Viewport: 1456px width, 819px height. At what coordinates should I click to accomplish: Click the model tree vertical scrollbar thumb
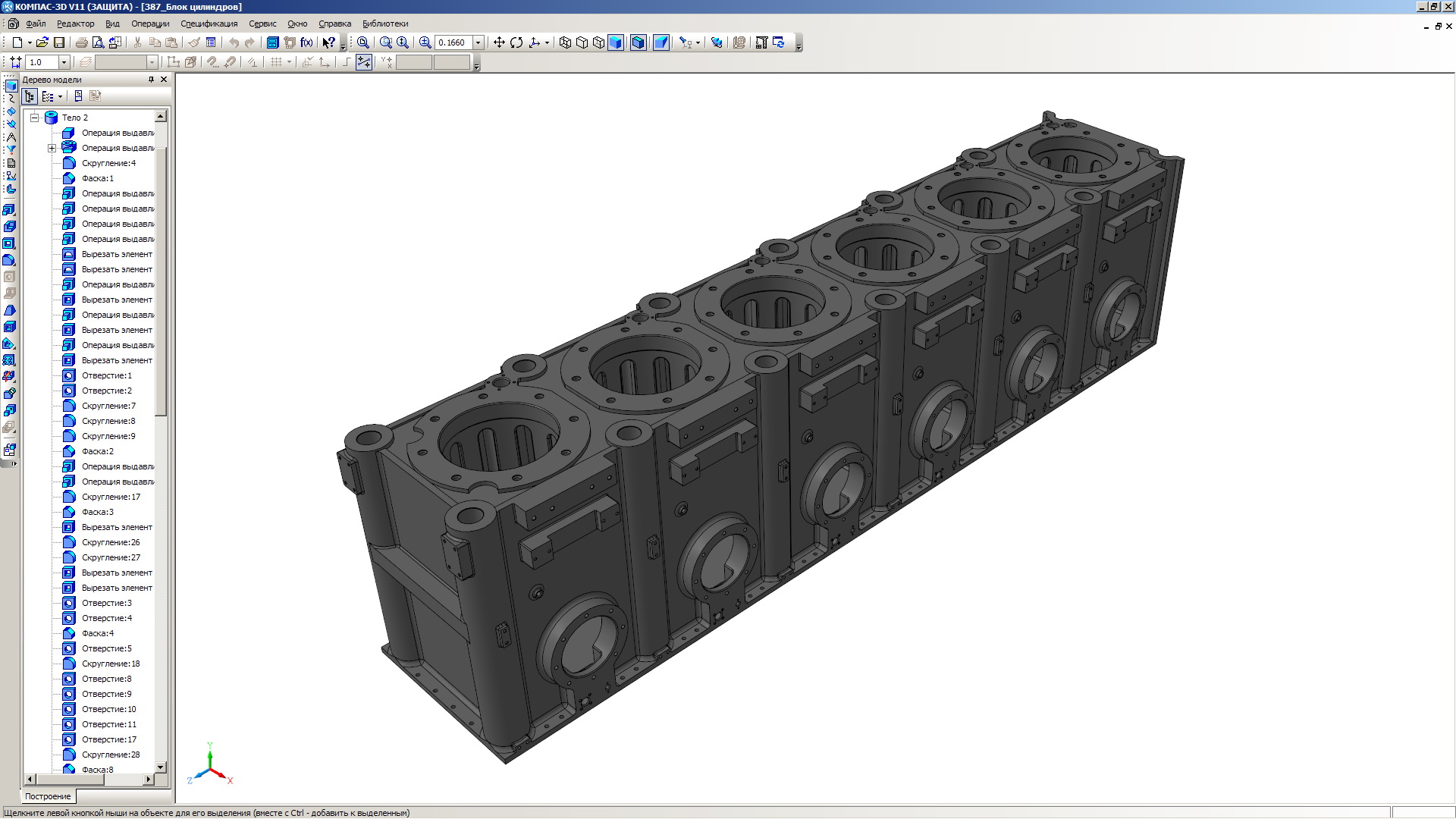pyautogui.click(x=161, y=281)
